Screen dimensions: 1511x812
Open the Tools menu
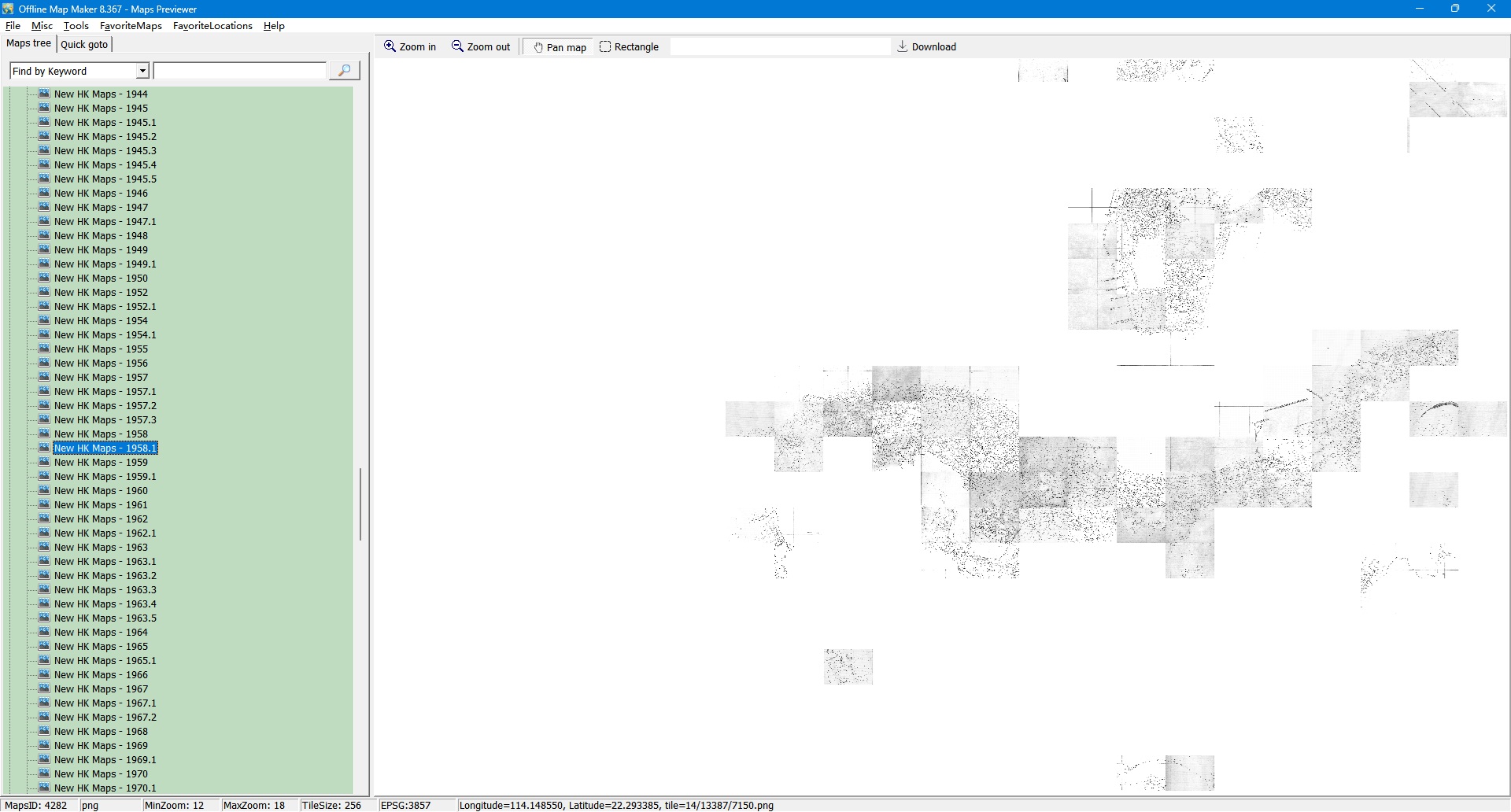click(76, 26)
